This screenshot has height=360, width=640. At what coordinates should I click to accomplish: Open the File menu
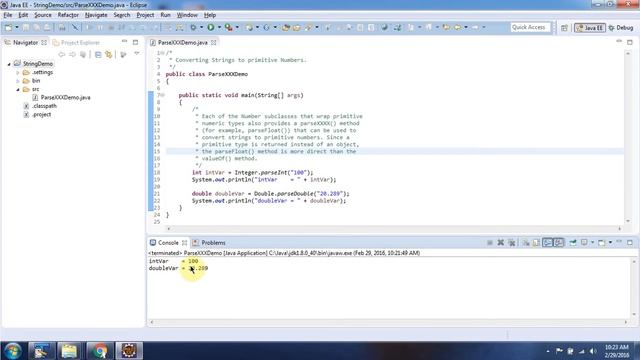point(8,15)
